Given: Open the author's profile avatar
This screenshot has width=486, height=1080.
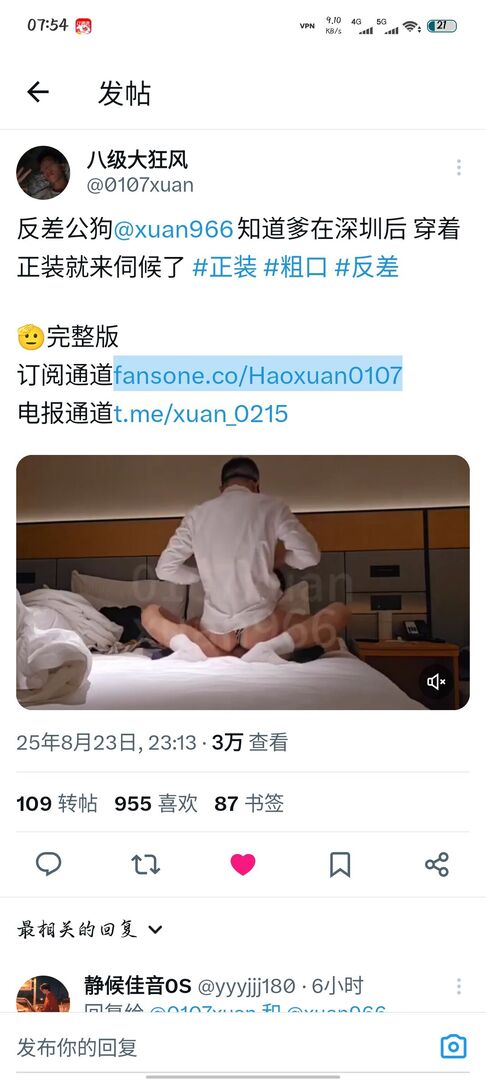Looking at the screenshot, I should [43, 173].
